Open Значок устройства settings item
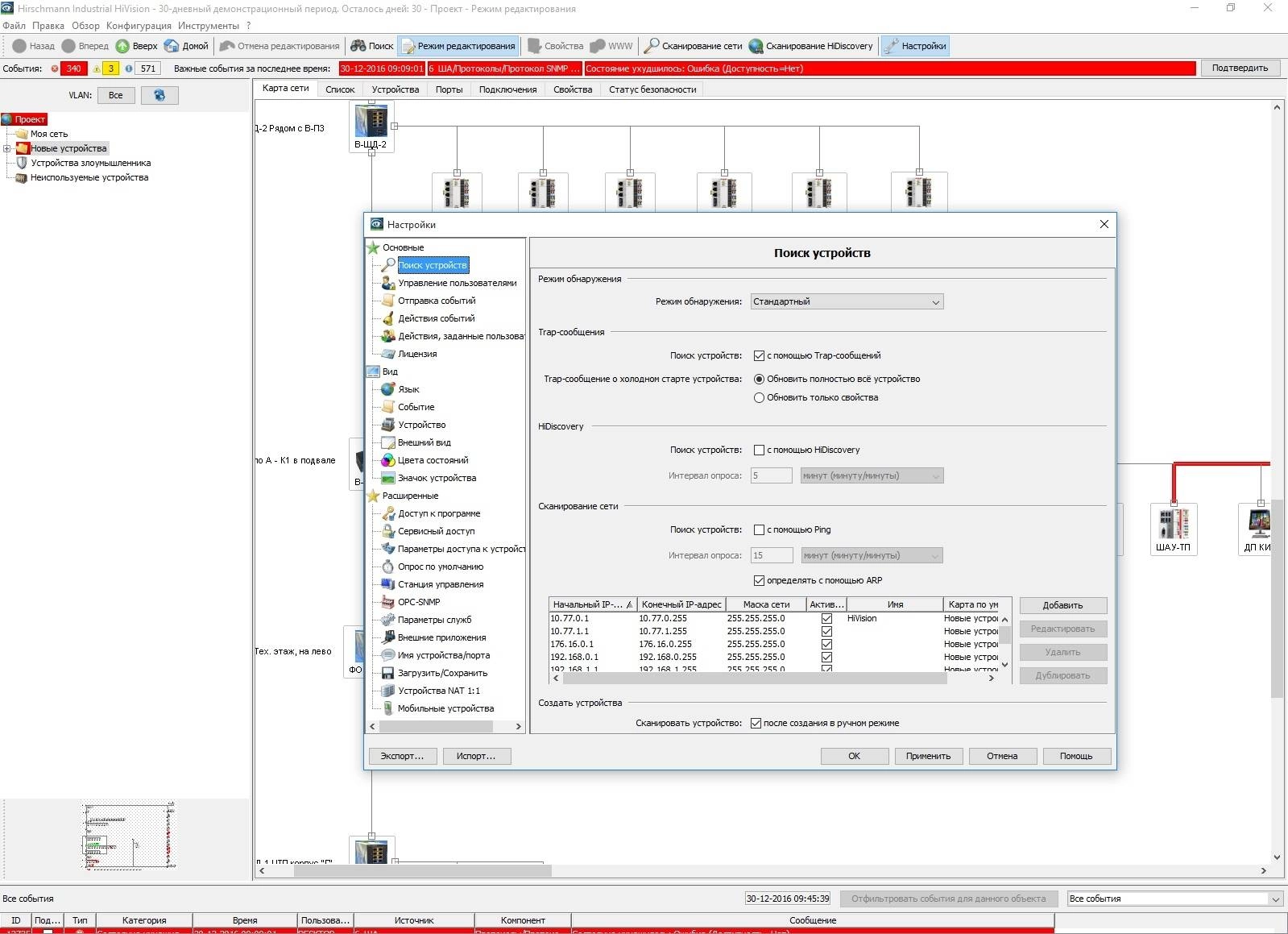 (437, 478)
